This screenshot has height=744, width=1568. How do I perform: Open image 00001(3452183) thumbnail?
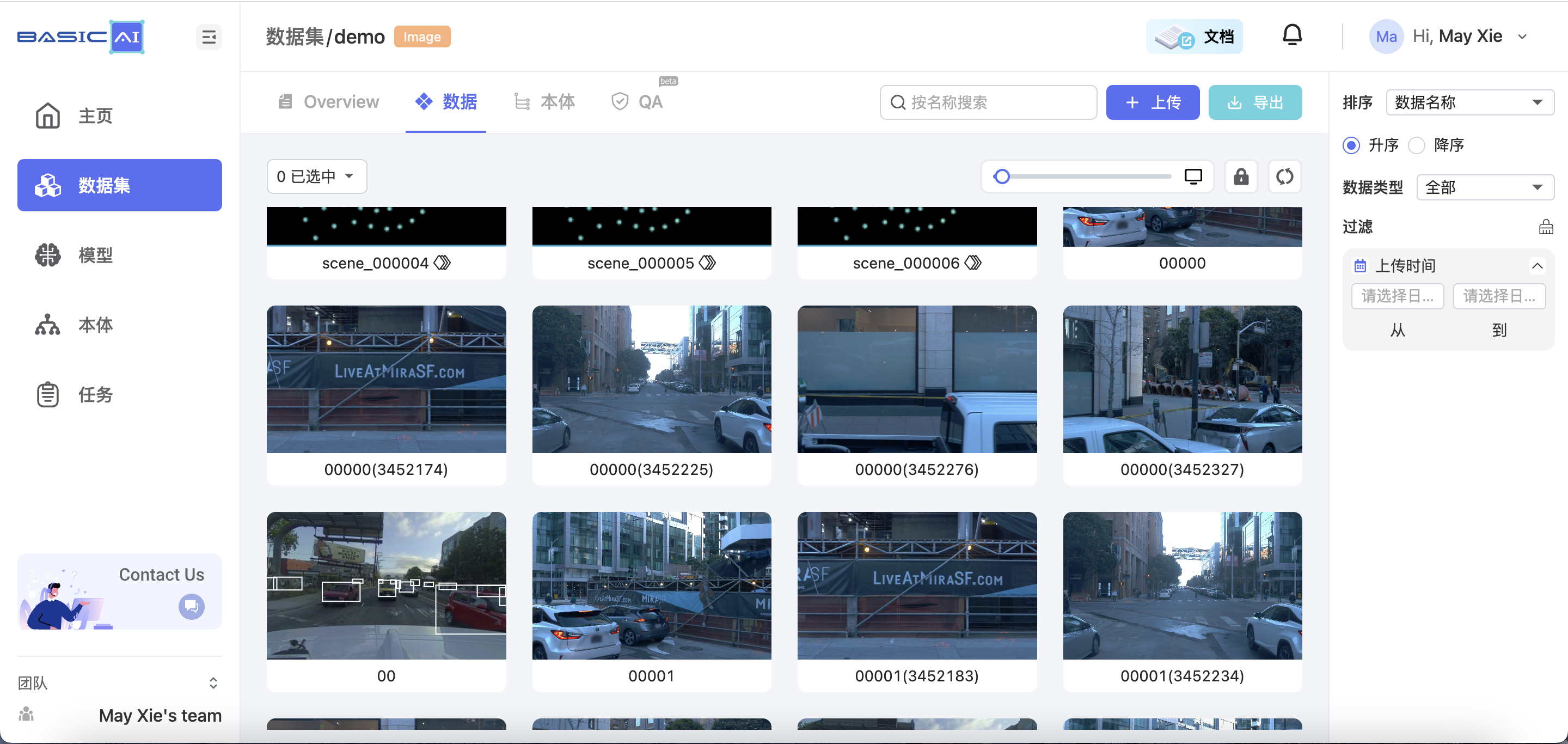(917, 586)
